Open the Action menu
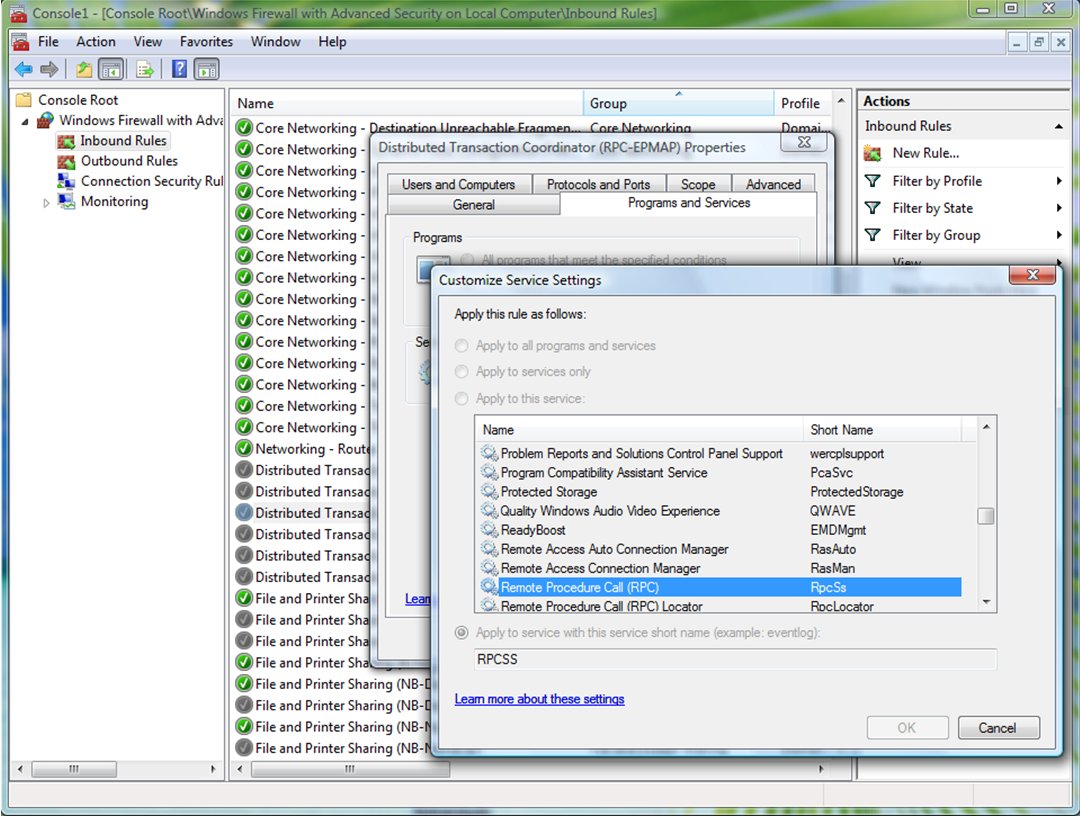This screenshot has height=816, width=1080. click(x=96, y=42)
